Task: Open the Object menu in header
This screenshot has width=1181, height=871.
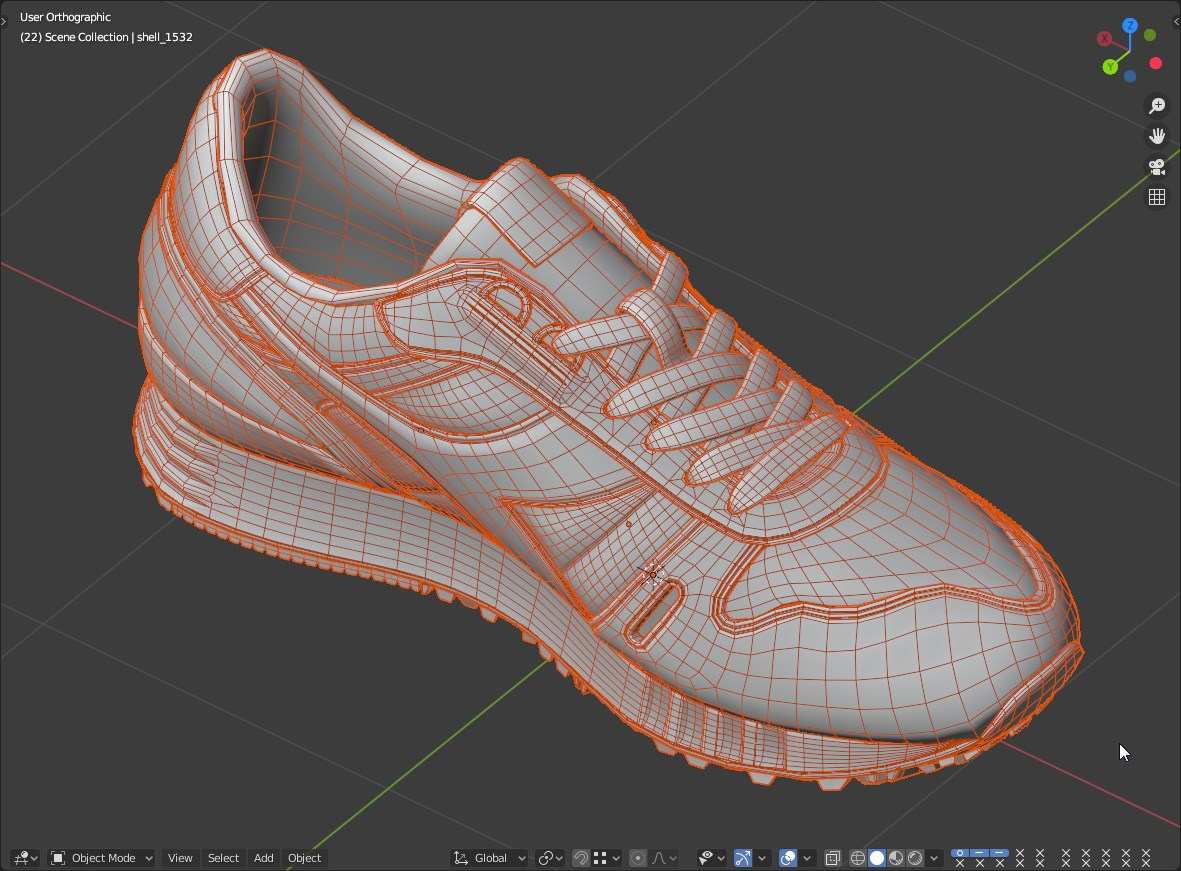Action: 304,858
